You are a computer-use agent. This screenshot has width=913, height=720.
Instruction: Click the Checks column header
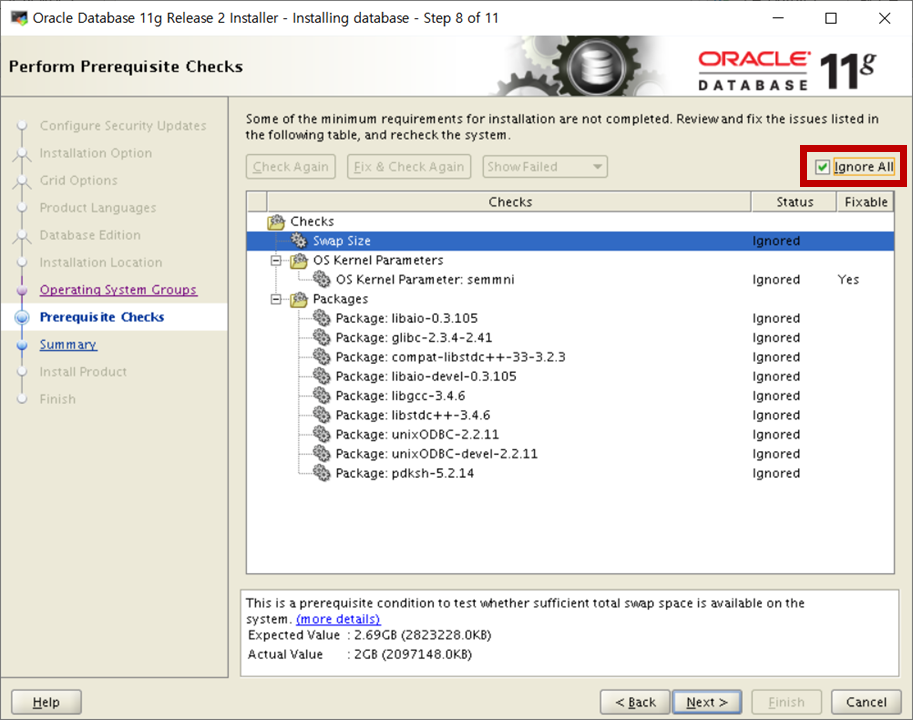[509, 202]
